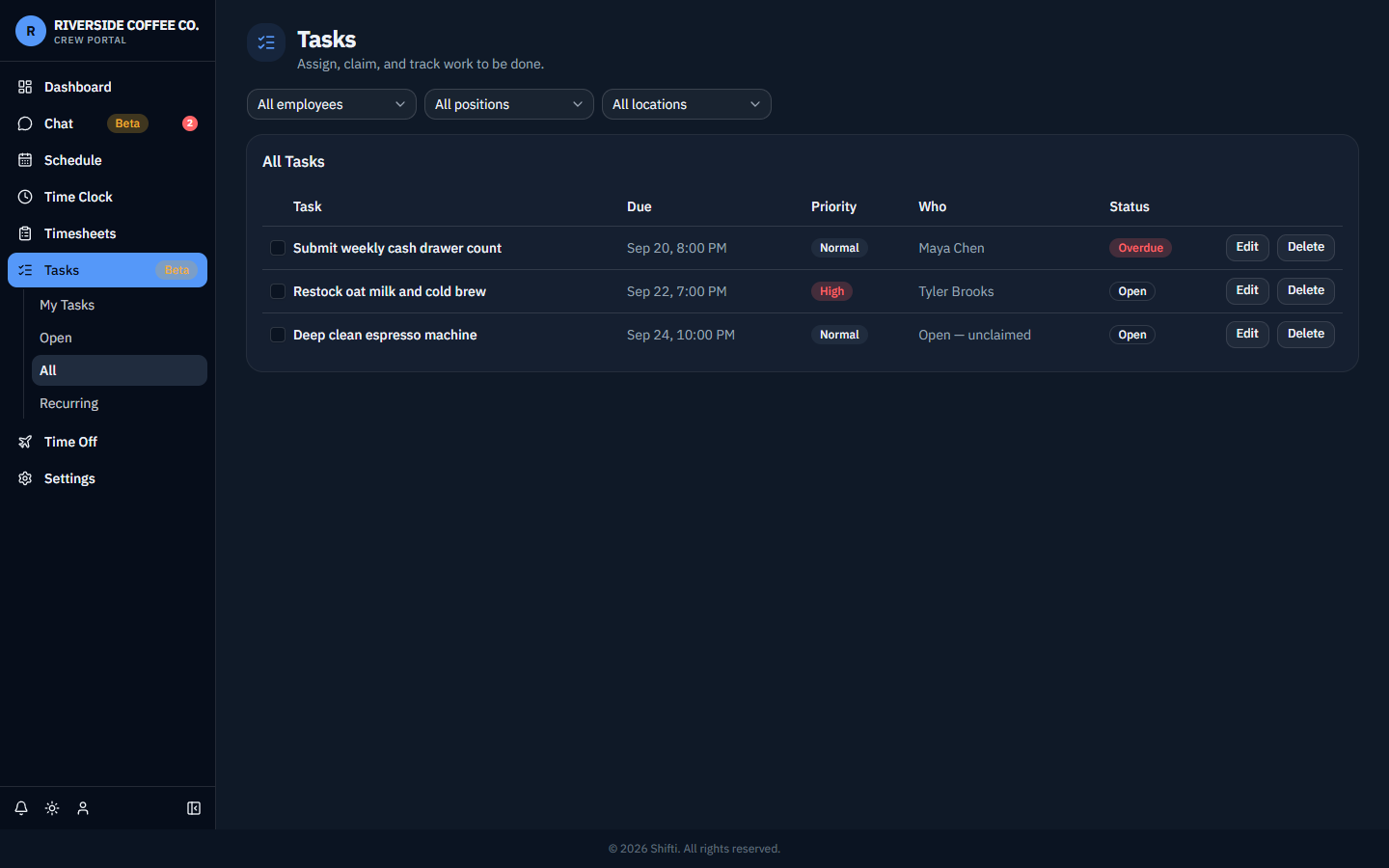This screenshot has width=1389, height=868.
Task: Open the All employees dropdown
Action: coord(332,104)
